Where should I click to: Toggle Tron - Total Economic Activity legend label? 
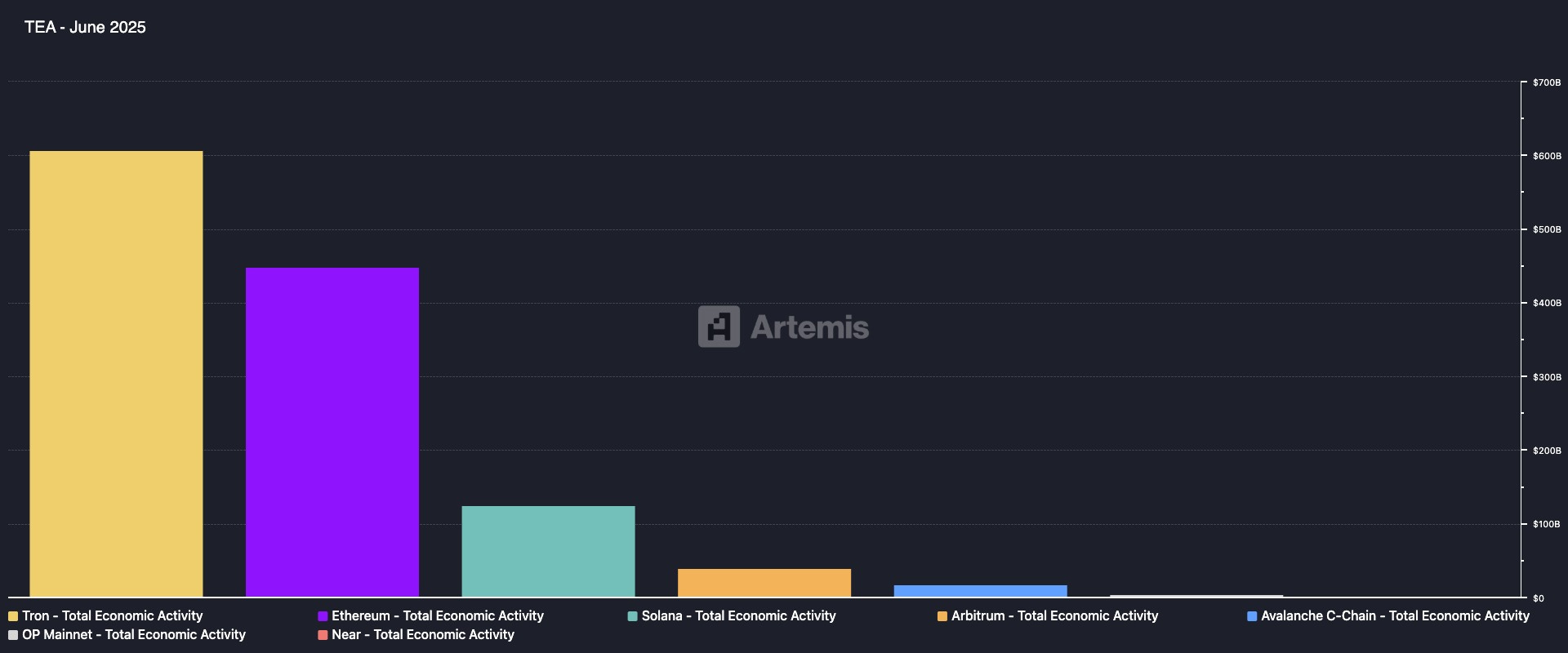point(113,616)
